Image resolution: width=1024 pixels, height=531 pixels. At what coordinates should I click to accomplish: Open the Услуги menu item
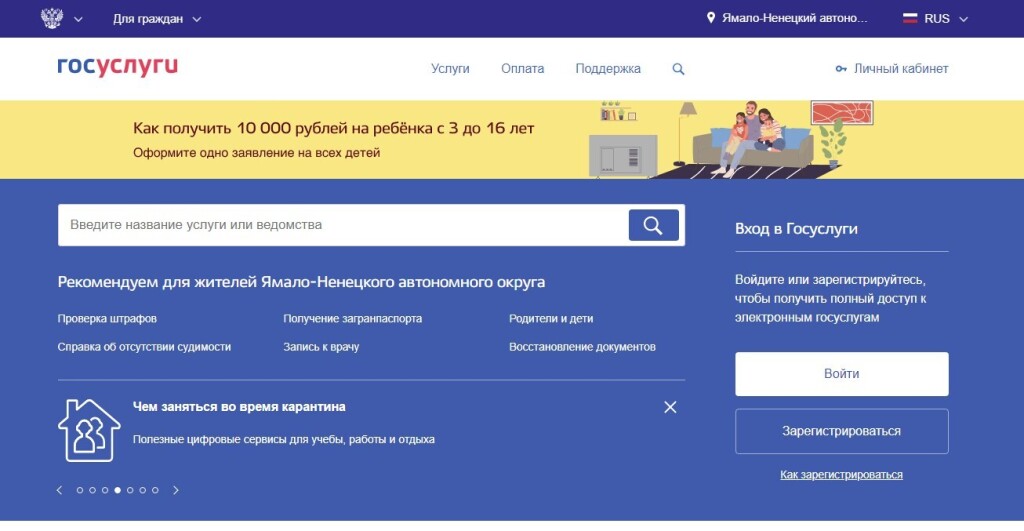click(x=450, y=69)
